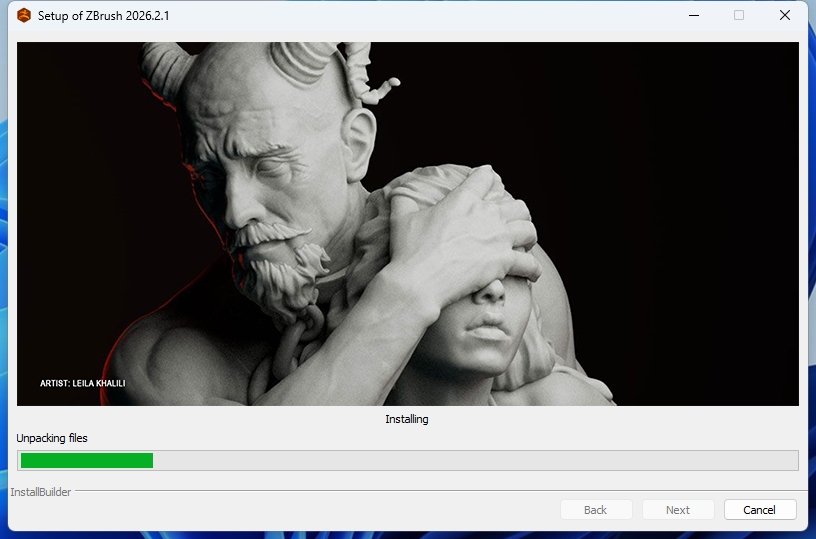
Task: Click the disabled Back button
Action: 596,510
